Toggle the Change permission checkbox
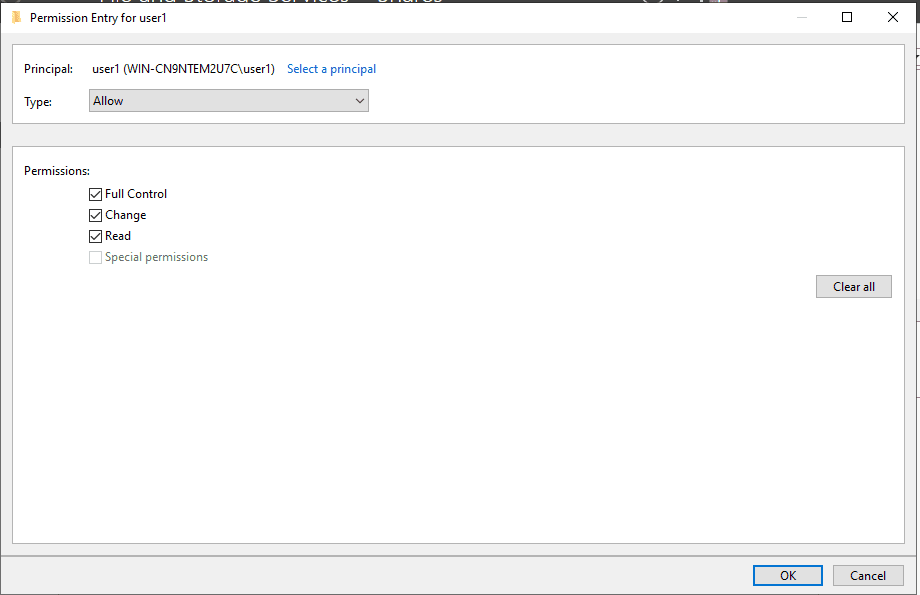This screenshot has height=595, width=920. coord(96,215)
